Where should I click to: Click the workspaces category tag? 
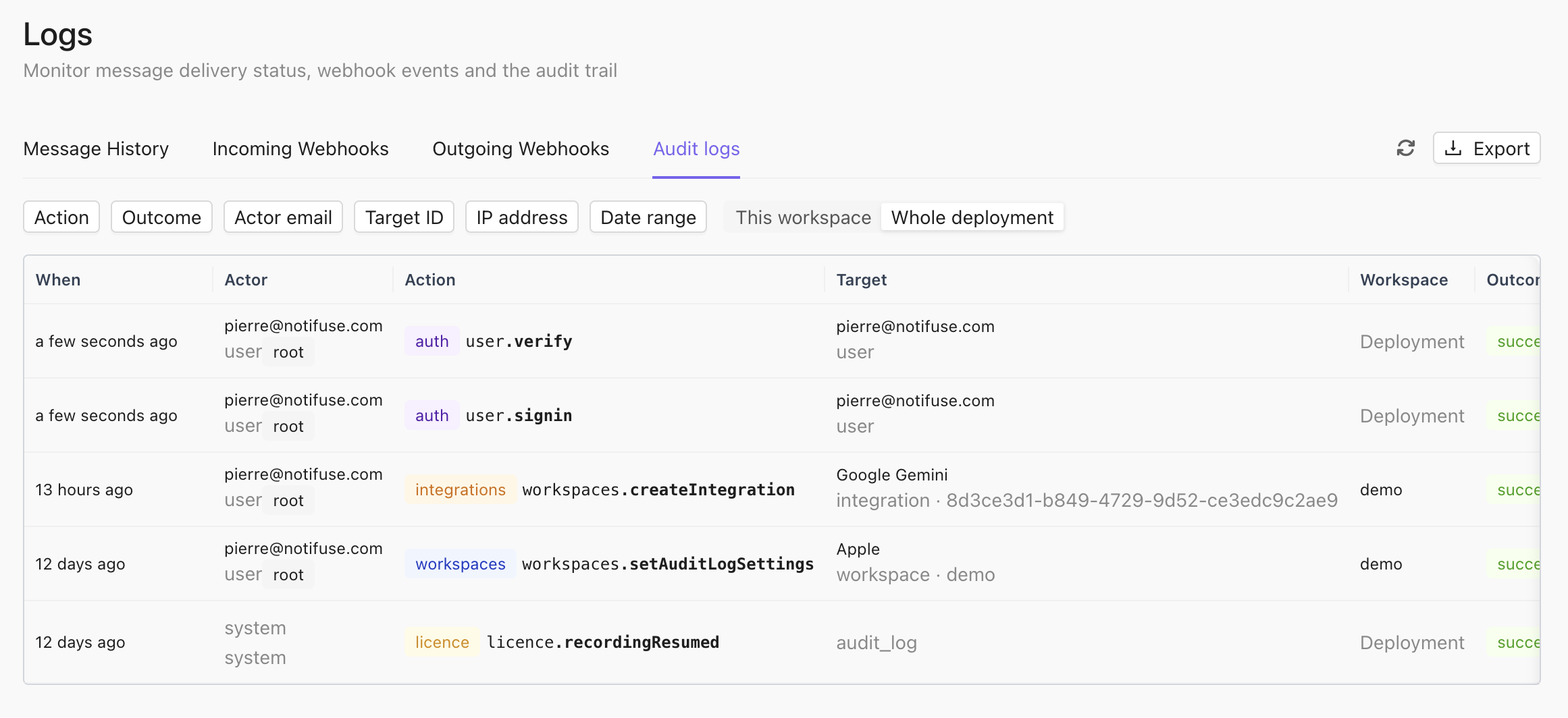coord(461,564)
